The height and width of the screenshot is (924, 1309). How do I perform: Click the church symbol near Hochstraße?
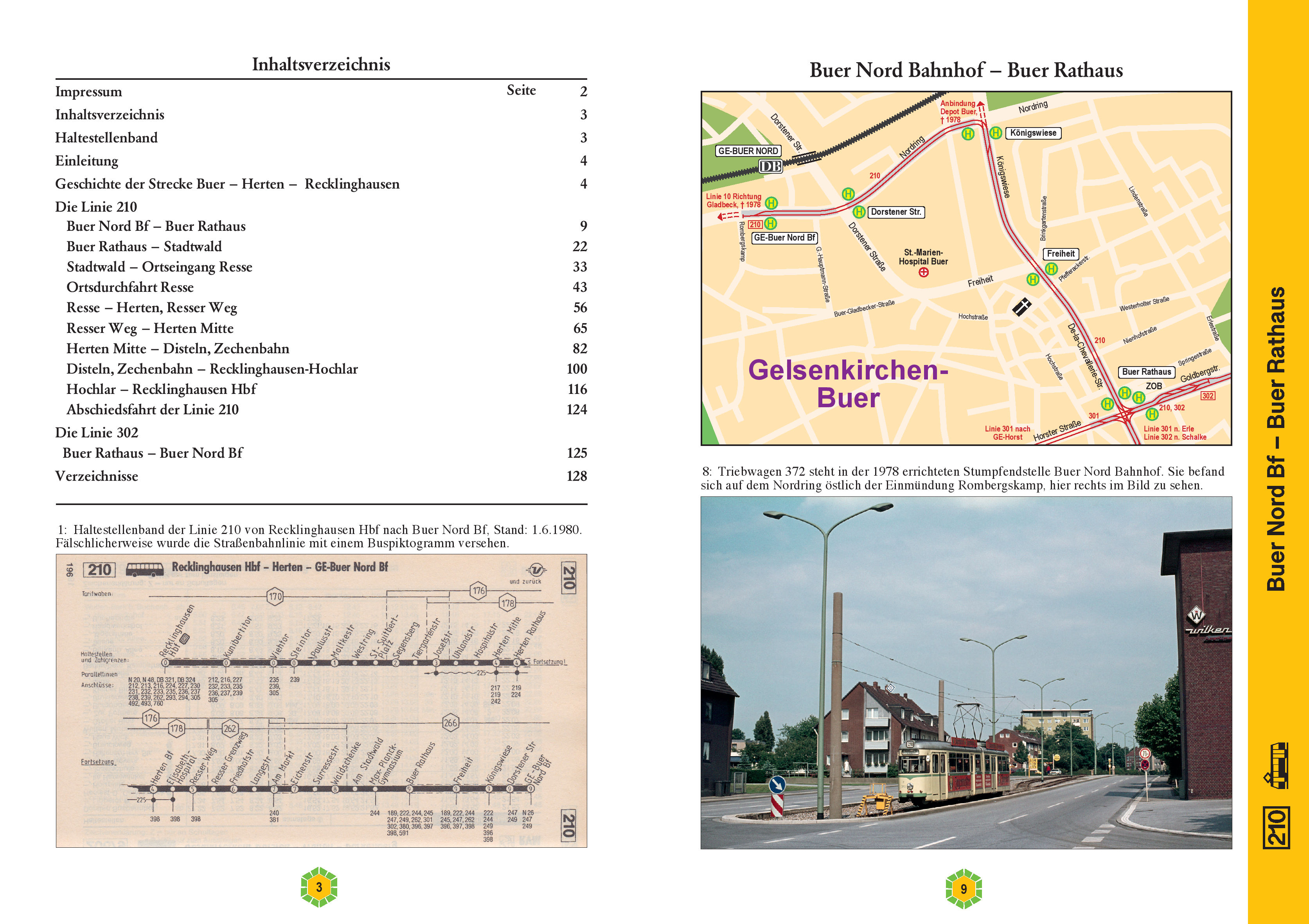point(1021,307)
